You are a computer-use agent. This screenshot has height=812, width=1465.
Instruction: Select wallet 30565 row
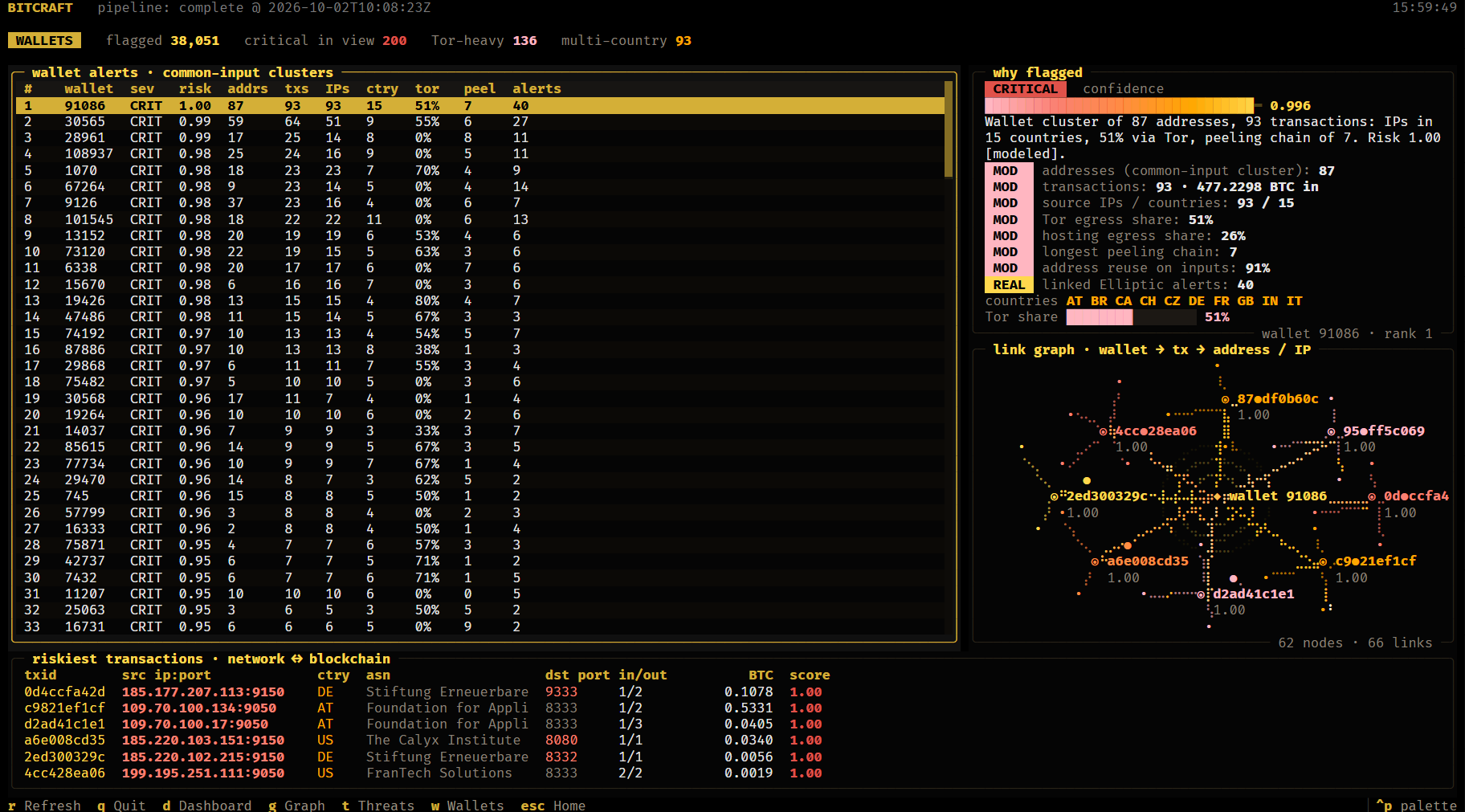480,121
